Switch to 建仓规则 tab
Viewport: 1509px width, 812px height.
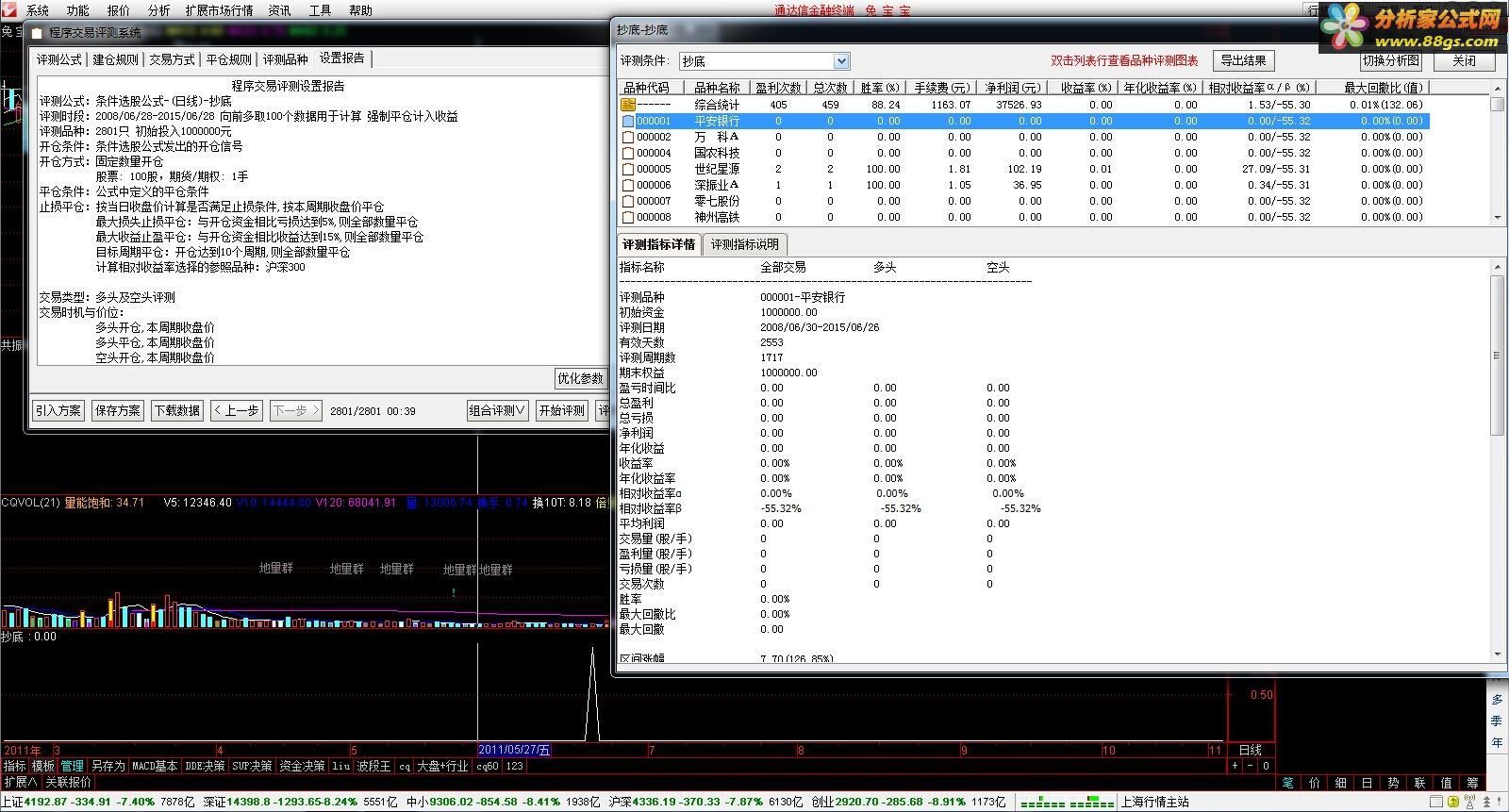click(x=116, y=59)
